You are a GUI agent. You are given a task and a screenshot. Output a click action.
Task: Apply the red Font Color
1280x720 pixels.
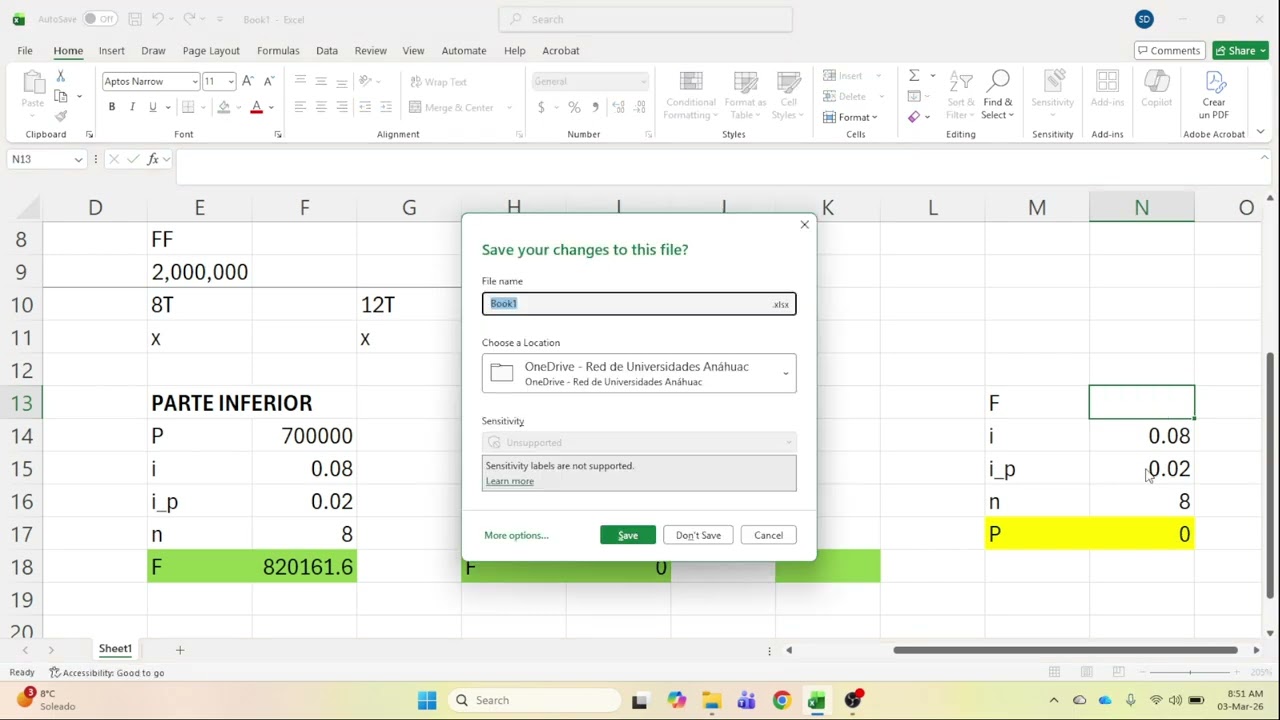pos(256,107)
